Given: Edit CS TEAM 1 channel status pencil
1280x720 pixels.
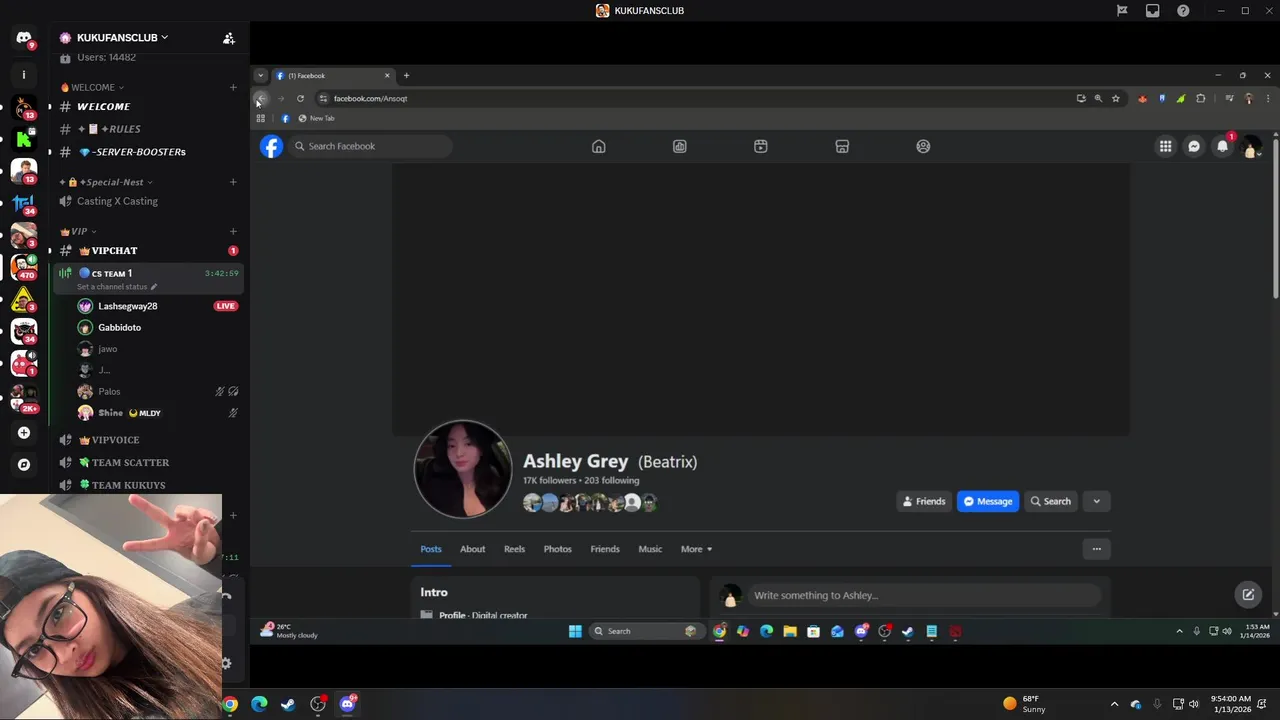Looking at the screenshot, I should (154, 287).
